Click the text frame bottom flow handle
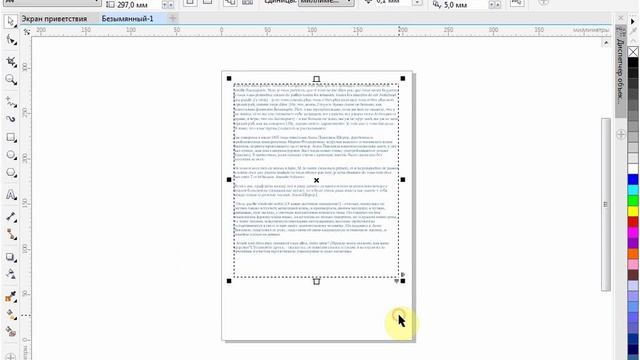The width and height of the screenshot is (640, 360). 316,281
